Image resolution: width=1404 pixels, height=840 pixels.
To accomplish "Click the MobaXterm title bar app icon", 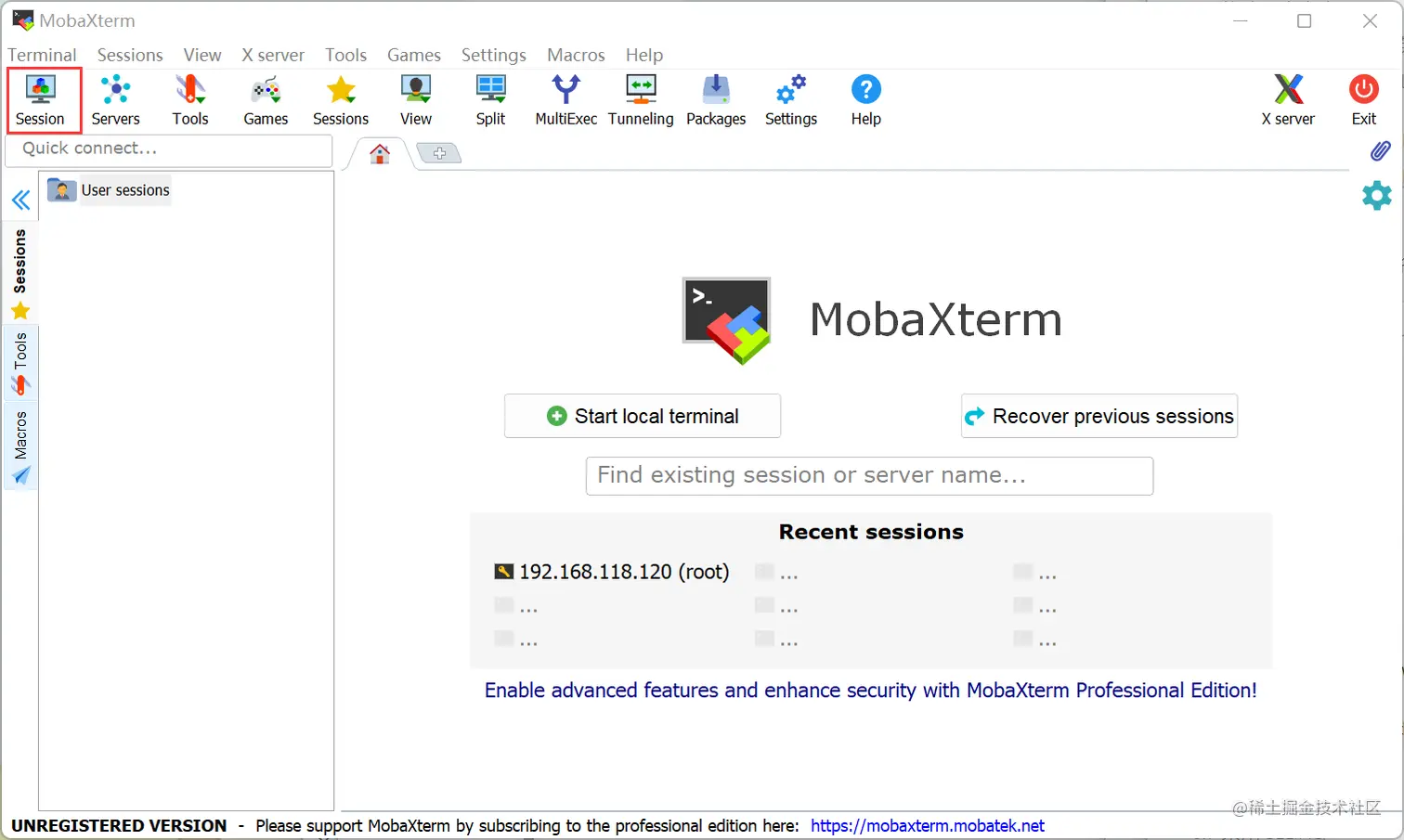I will (x=23, y=20).
